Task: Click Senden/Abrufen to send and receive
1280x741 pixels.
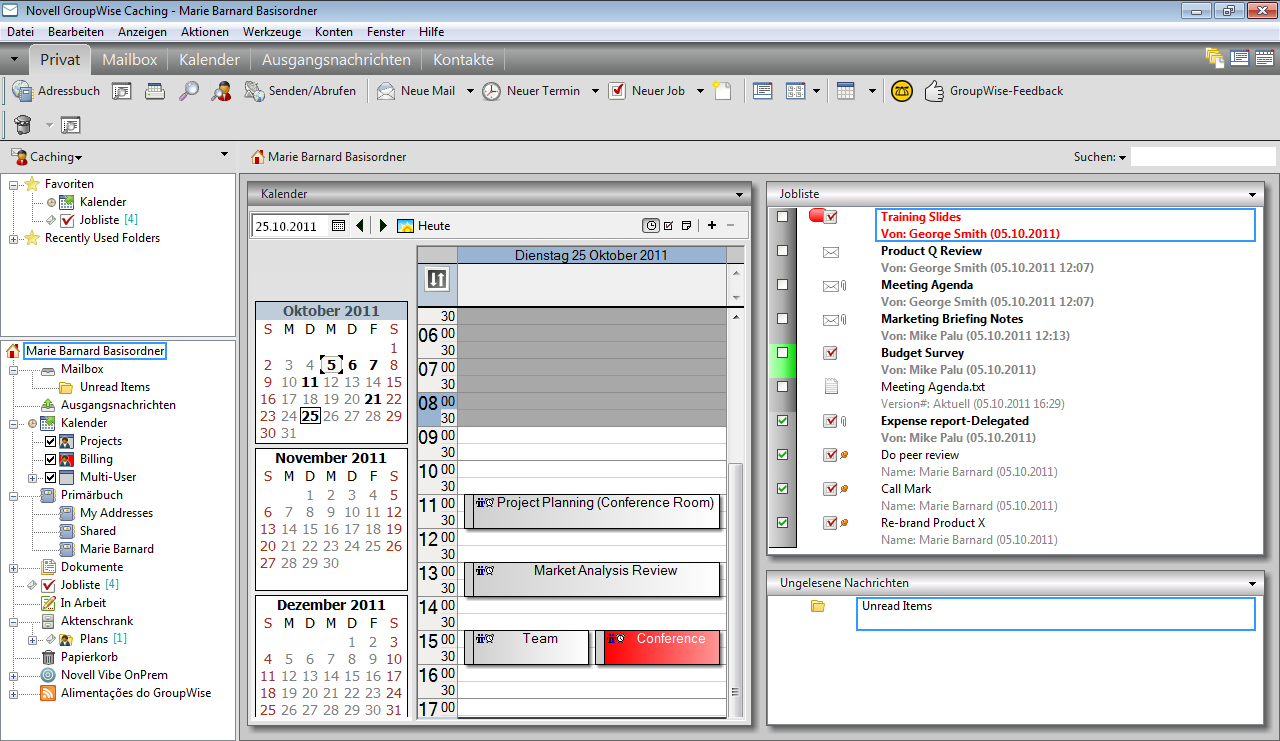Action: 300,91
